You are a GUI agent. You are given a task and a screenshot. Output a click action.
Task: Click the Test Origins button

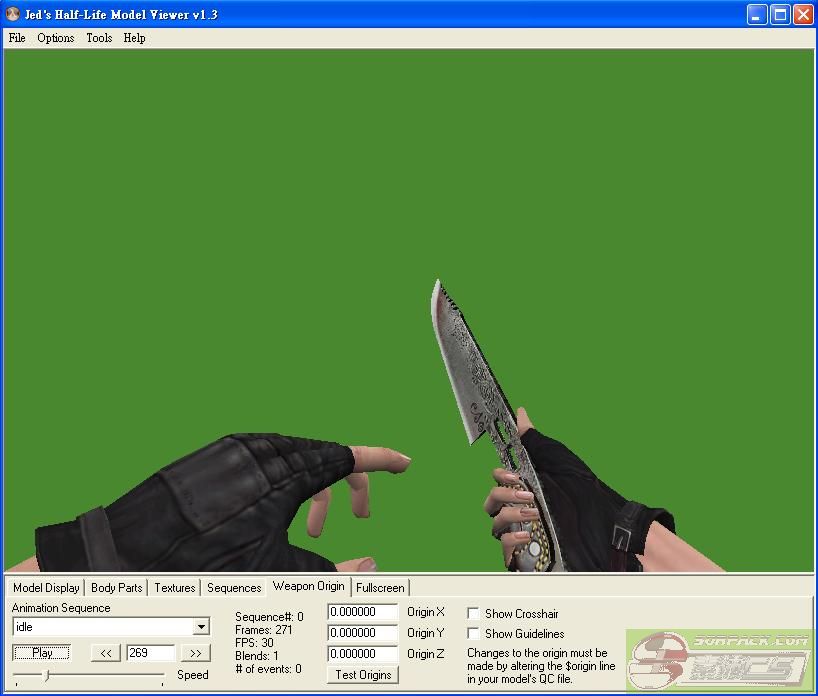point(363,675)
